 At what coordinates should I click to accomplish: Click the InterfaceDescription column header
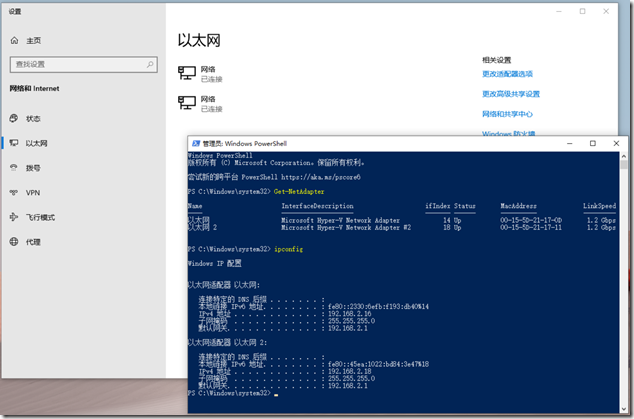click(x=317, y=206)
